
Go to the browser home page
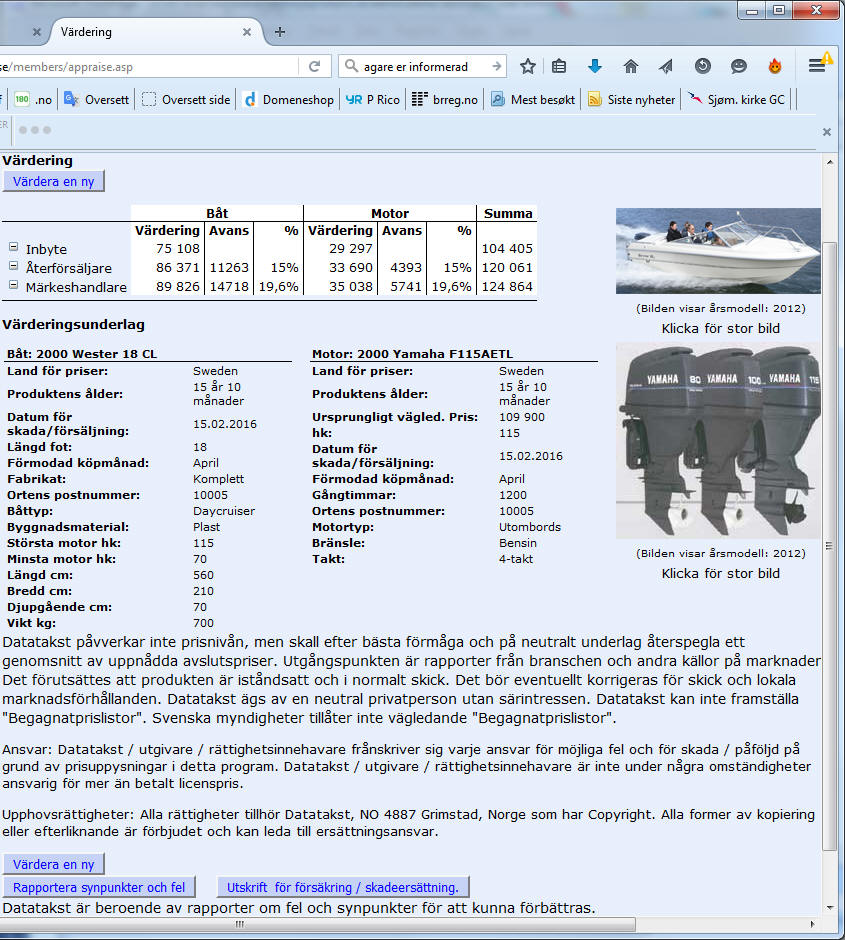631,67
